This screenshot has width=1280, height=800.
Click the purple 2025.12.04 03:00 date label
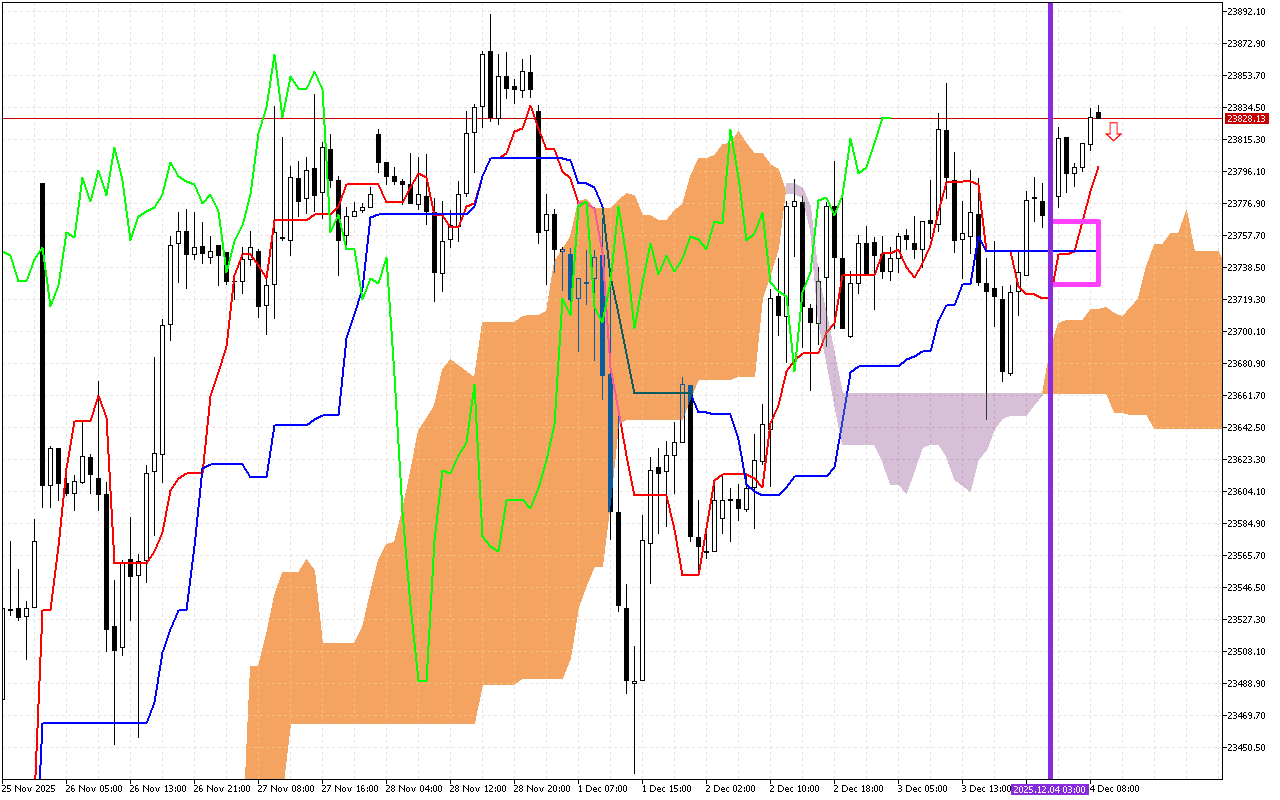click(x=1049, y=789)
